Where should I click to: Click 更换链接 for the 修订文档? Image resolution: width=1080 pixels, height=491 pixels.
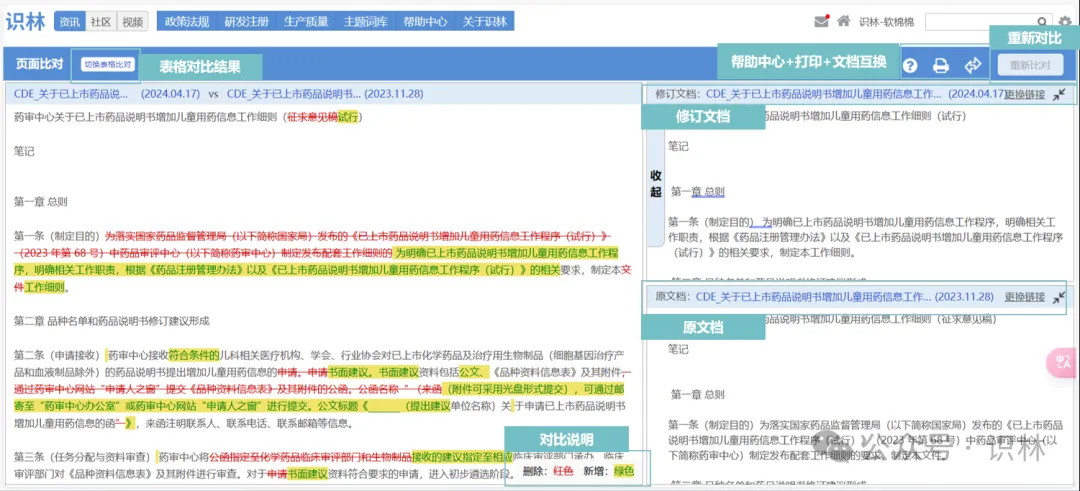[x=1024, y=94]
